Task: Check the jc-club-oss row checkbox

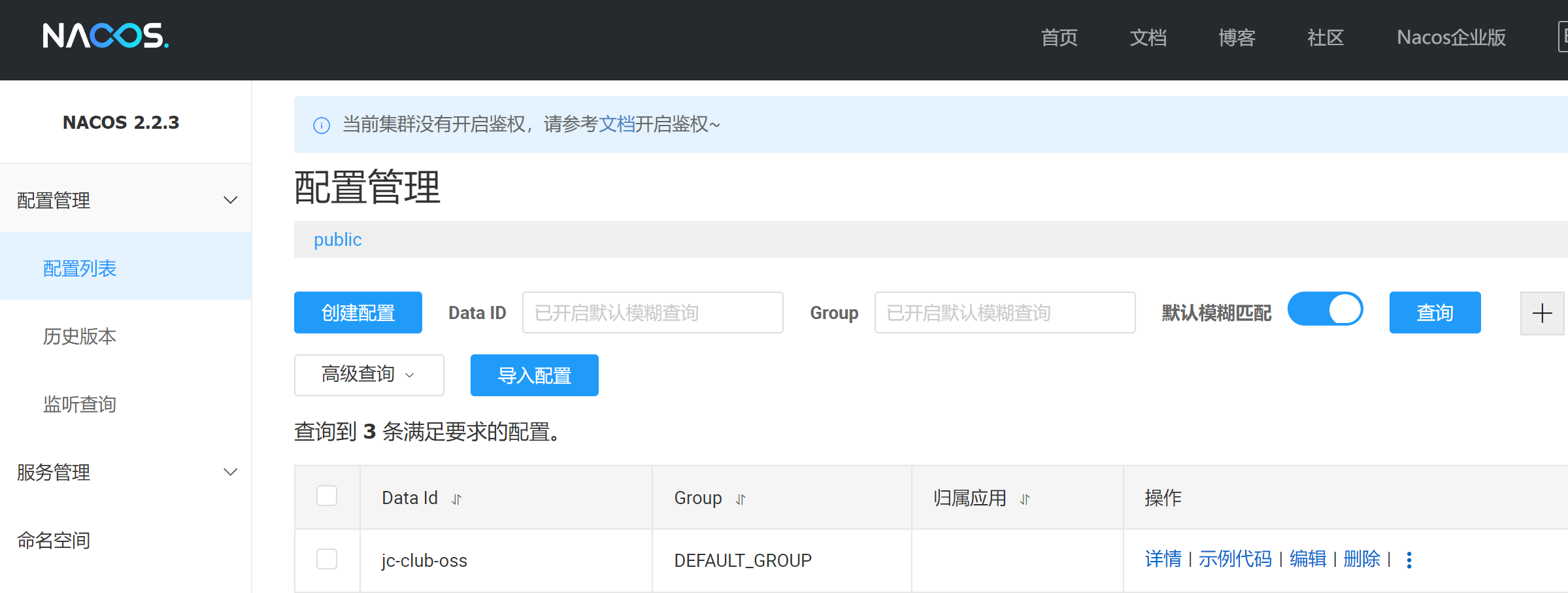Action: point(327,559)
